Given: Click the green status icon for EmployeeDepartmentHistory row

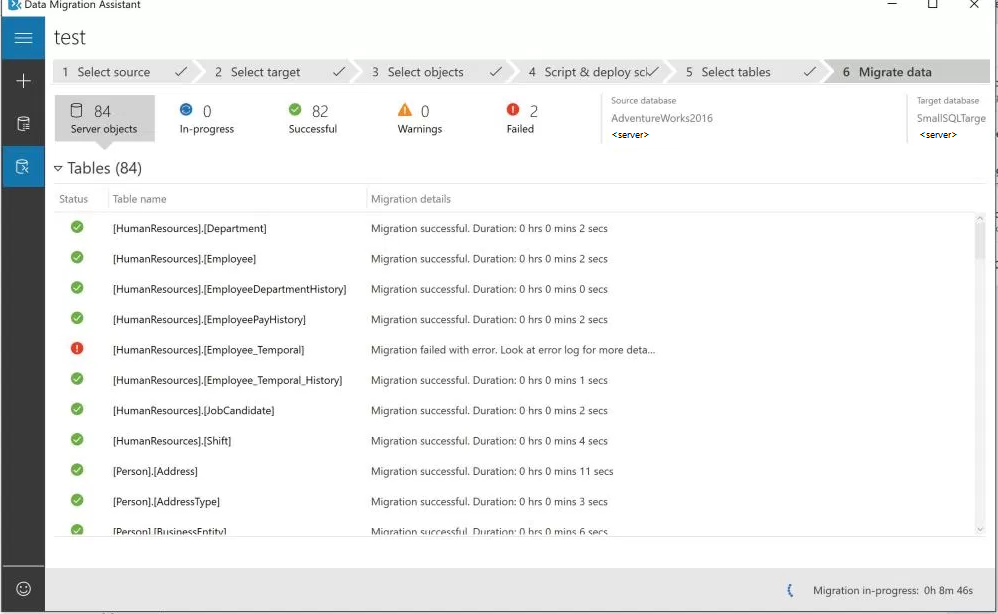Looking at the screenshot, I should click(x=77, y=288).
